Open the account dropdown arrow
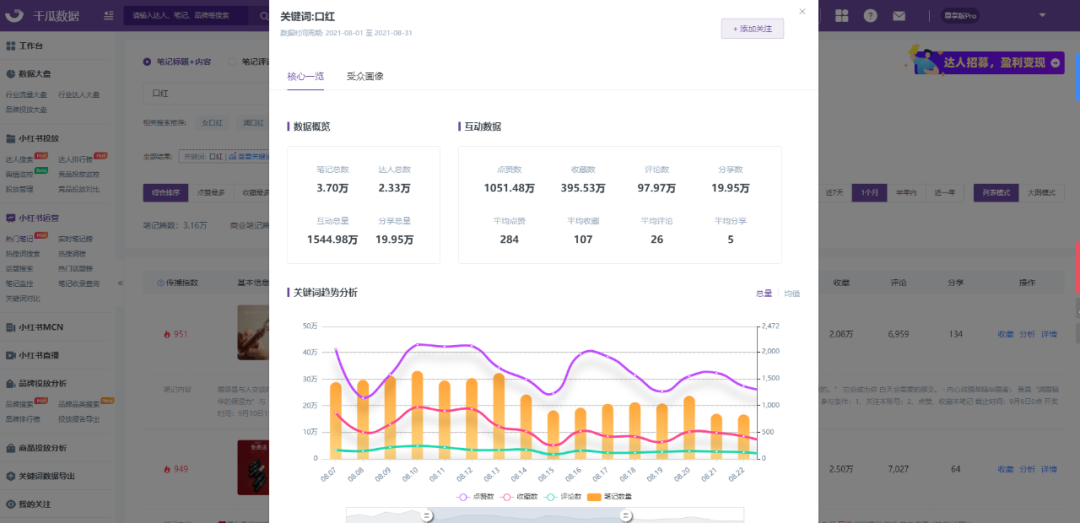Viewport: 1080px width, 523px height. tap(1042, 15)
